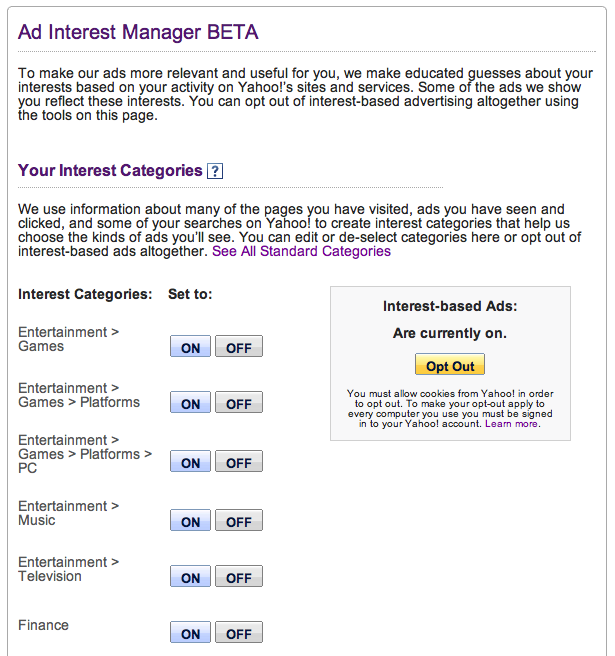
Task: Click the Ad Interest Manager BETA title
Action: pos(138,32)
